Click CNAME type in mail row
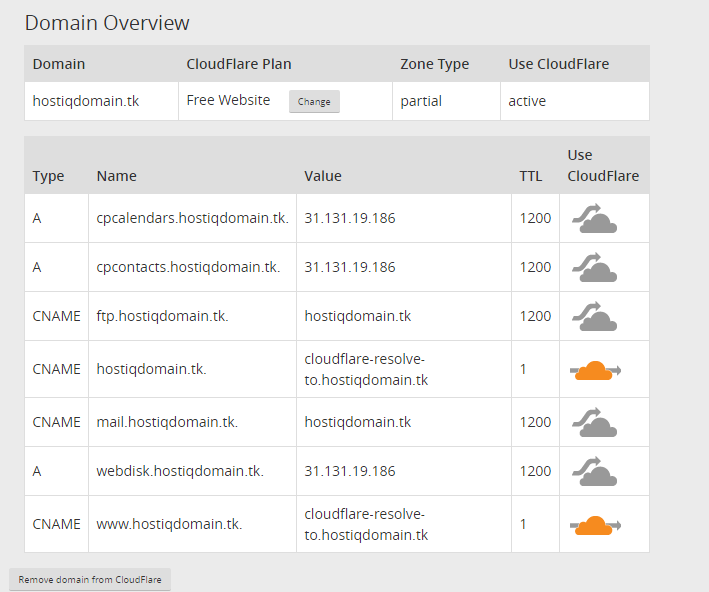 57,422
